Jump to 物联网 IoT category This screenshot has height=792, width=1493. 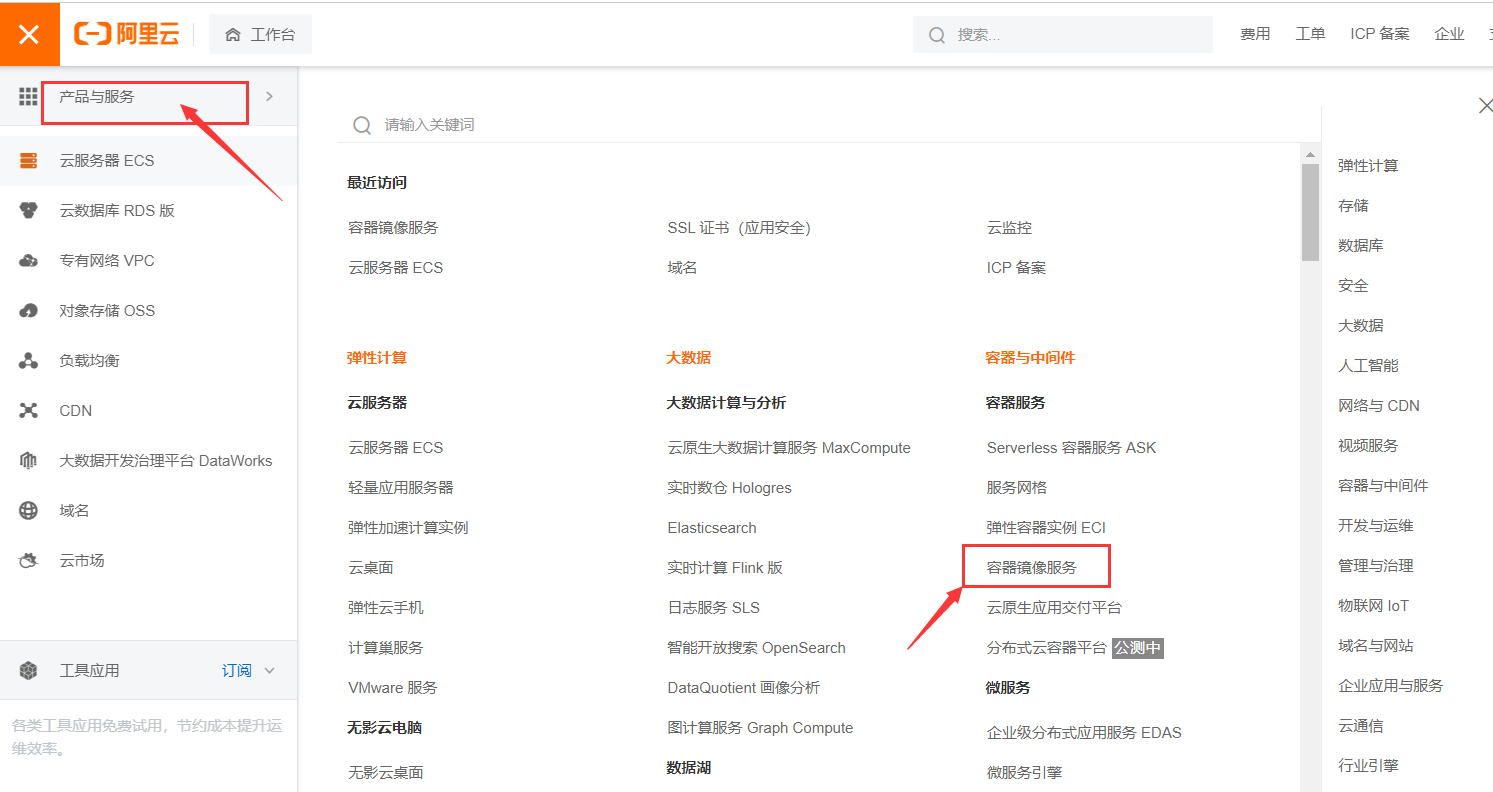(x=1373, y=606)
